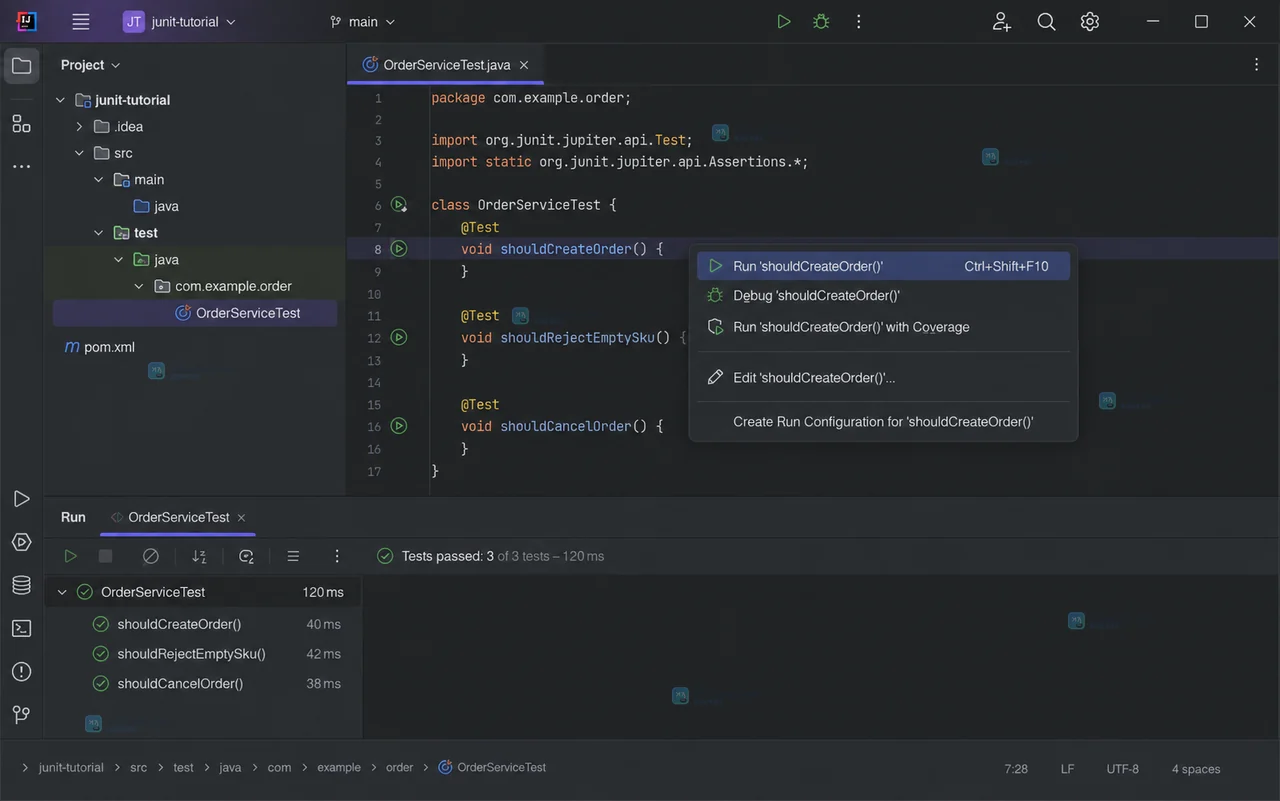Open the Terminal tool window icon
This screenshot has width=1280, height=801.
pos(21,628)
